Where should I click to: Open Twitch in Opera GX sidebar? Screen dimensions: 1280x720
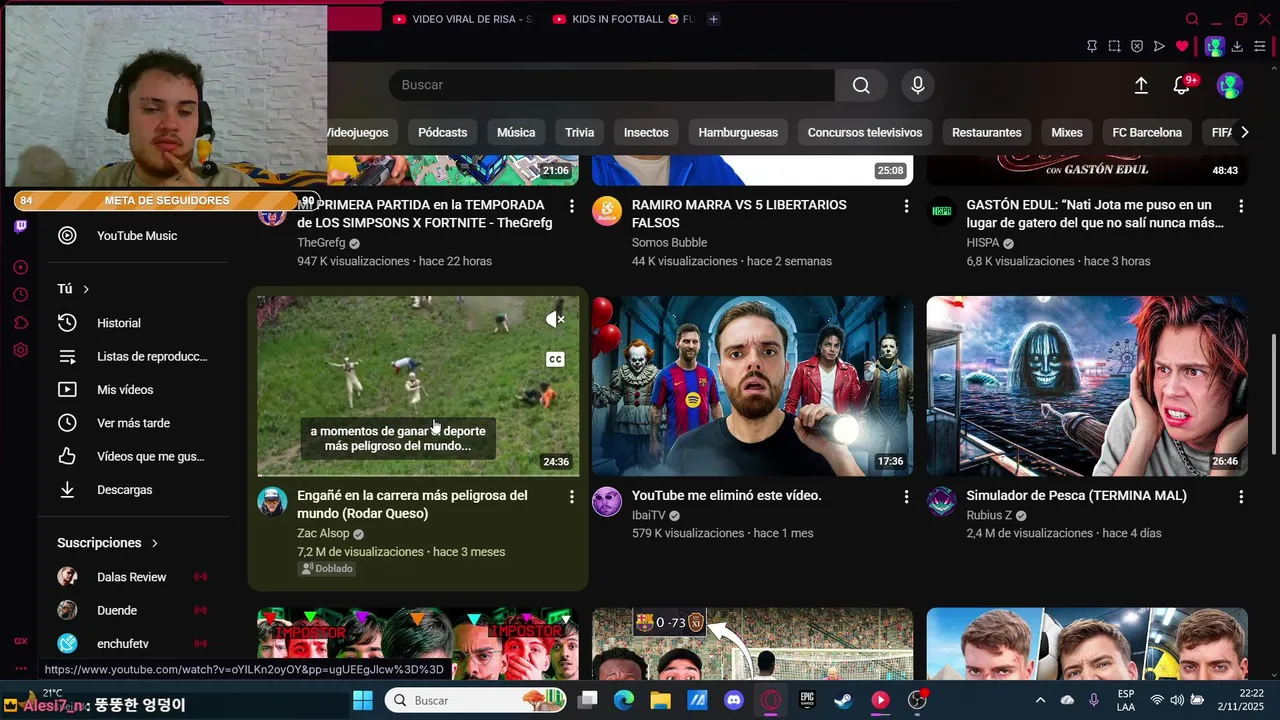click(x=21, y=227)
